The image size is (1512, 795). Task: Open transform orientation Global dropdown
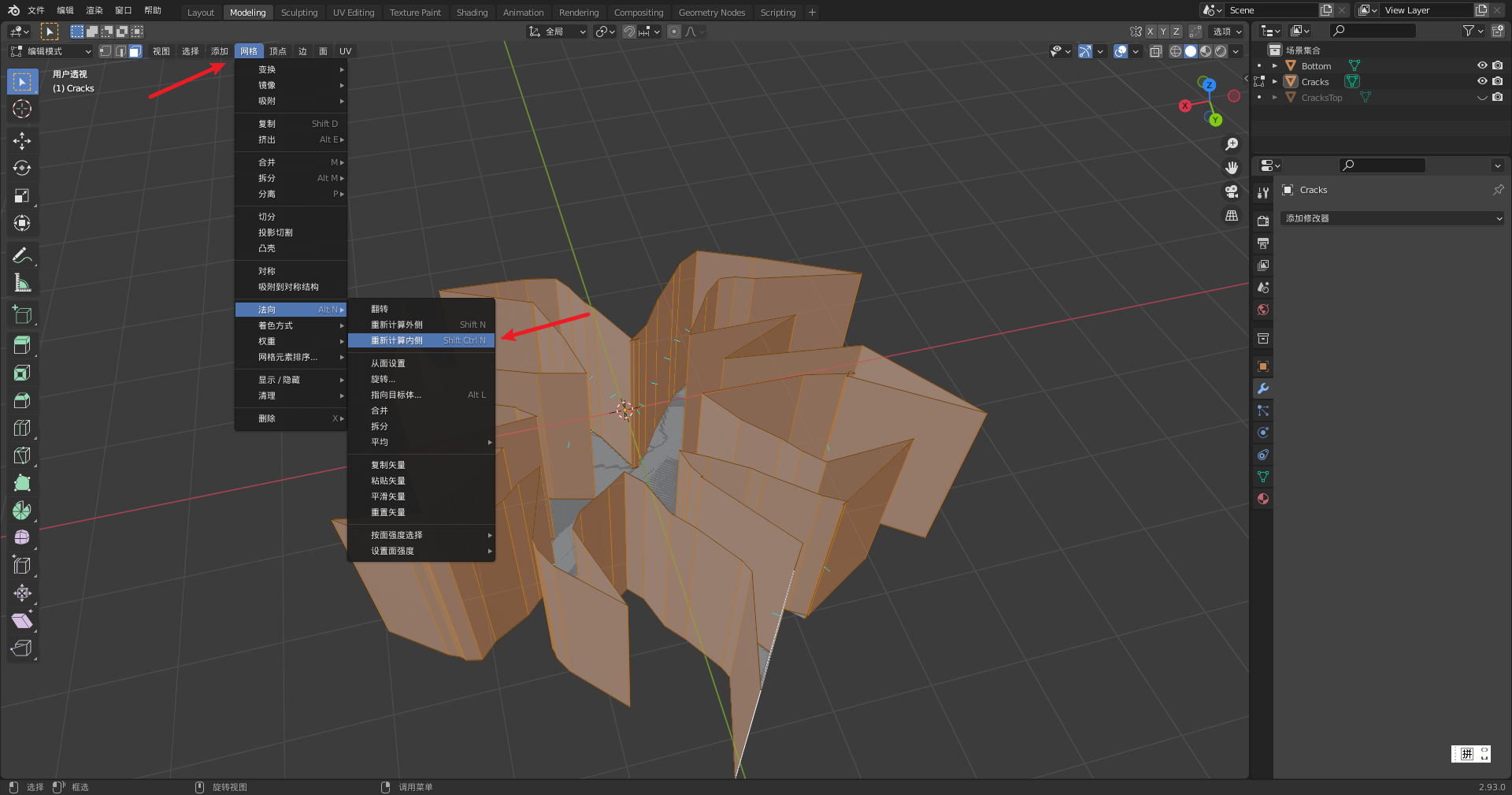[557, 32]
